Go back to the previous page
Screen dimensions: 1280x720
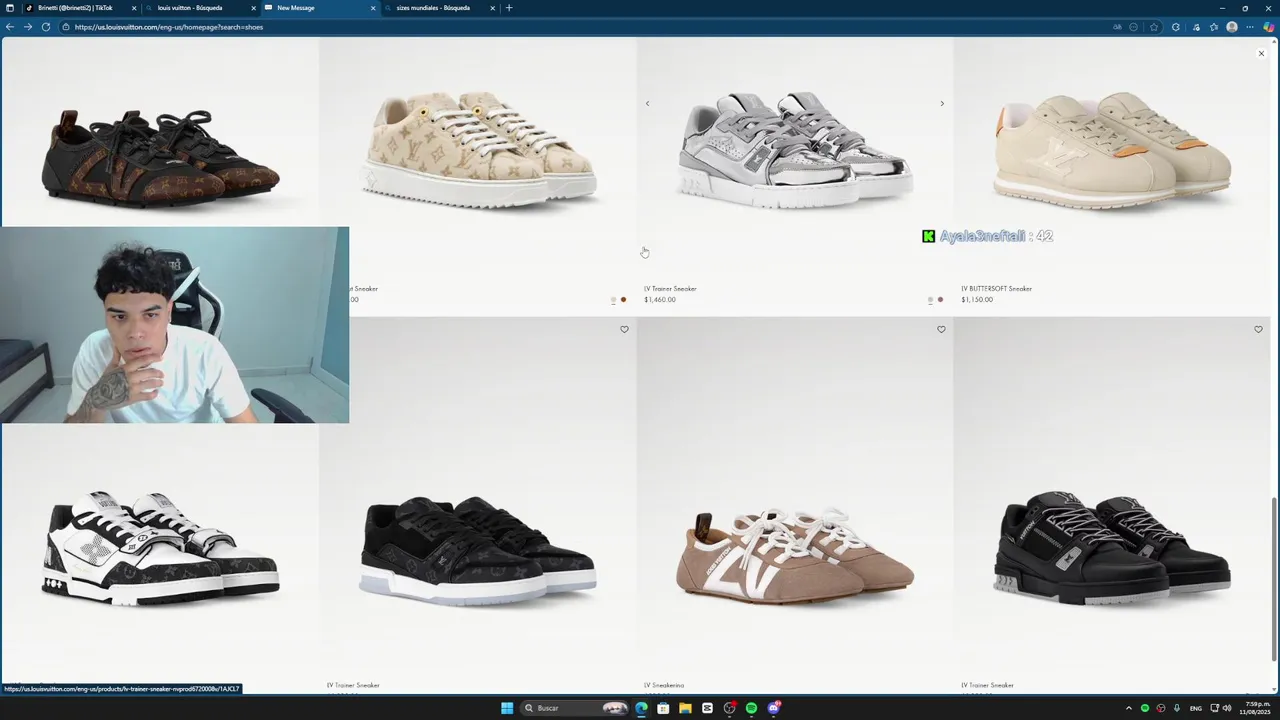10,27
